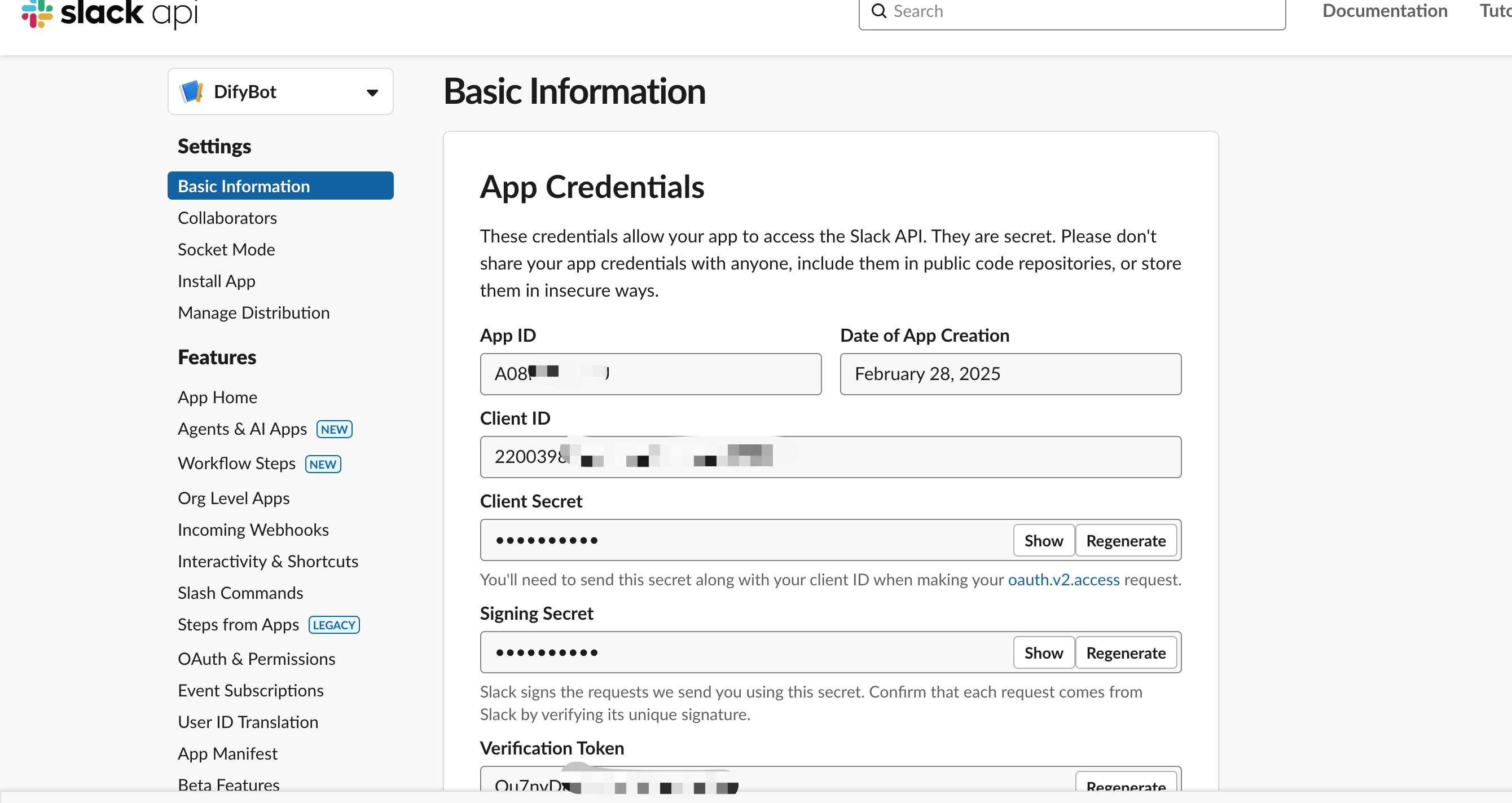Show the Client Secret

click(x=1043, y=540)
